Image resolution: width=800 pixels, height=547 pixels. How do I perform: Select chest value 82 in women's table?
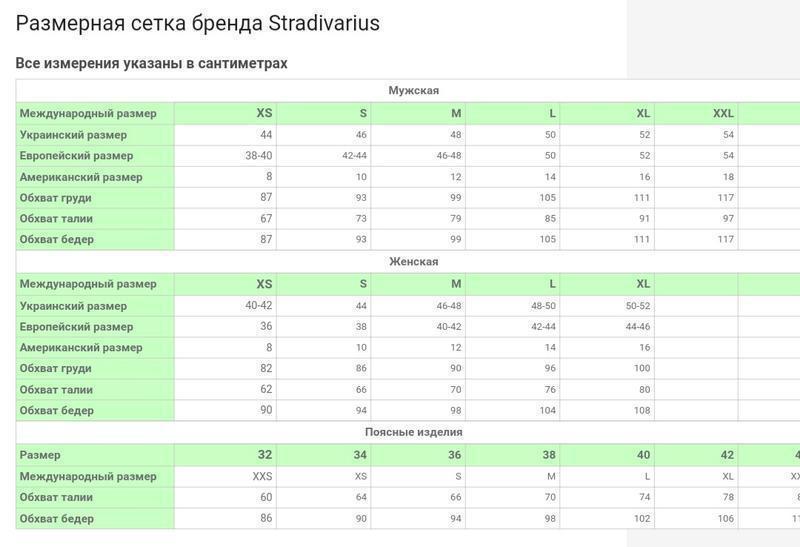[x=266, y=368]
